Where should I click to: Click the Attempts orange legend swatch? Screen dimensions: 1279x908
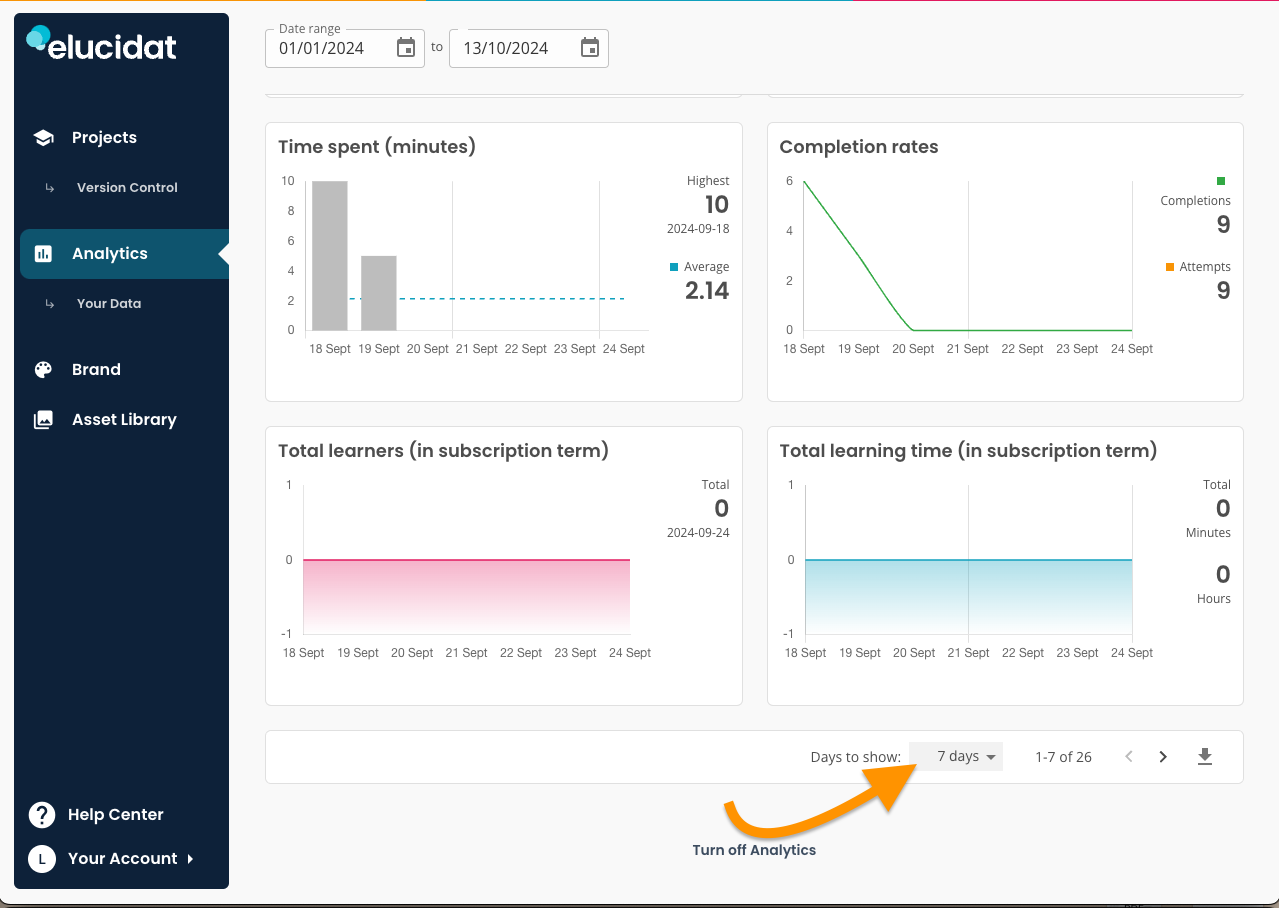pyautogui.click(x=1170, y=267)
